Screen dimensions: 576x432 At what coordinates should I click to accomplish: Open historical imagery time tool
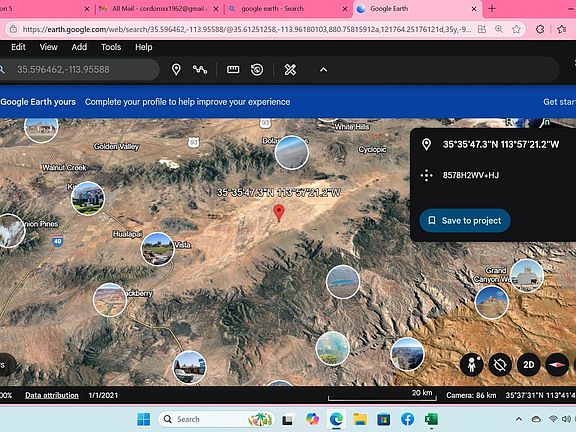257,69
